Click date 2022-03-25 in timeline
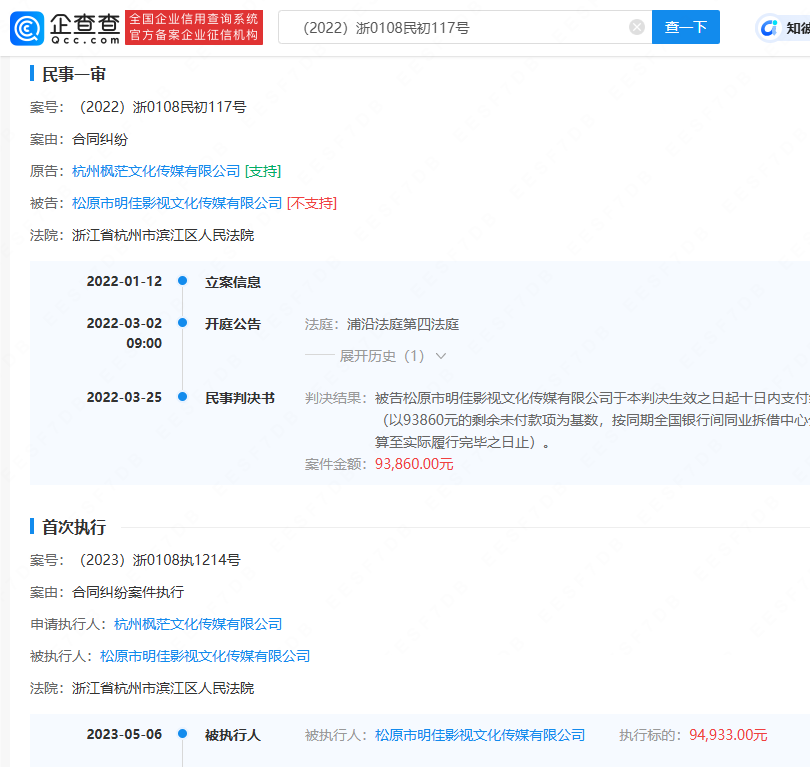The height and width of the screenshot is (767, 810). coord(124,397)
